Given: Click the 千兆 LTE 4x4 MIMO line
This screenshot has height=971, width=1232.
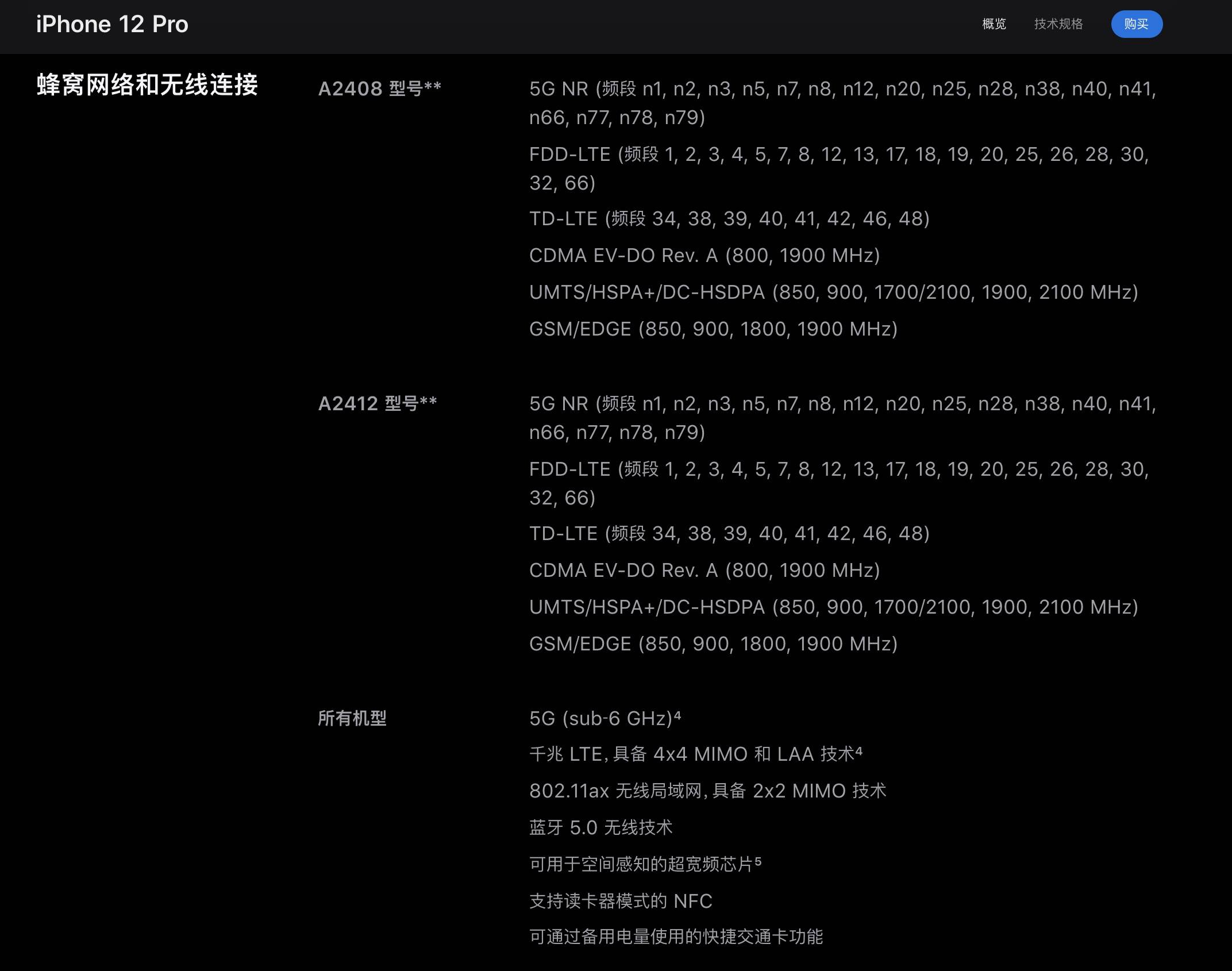Looking at the screenshot, I should pos(696,754).
